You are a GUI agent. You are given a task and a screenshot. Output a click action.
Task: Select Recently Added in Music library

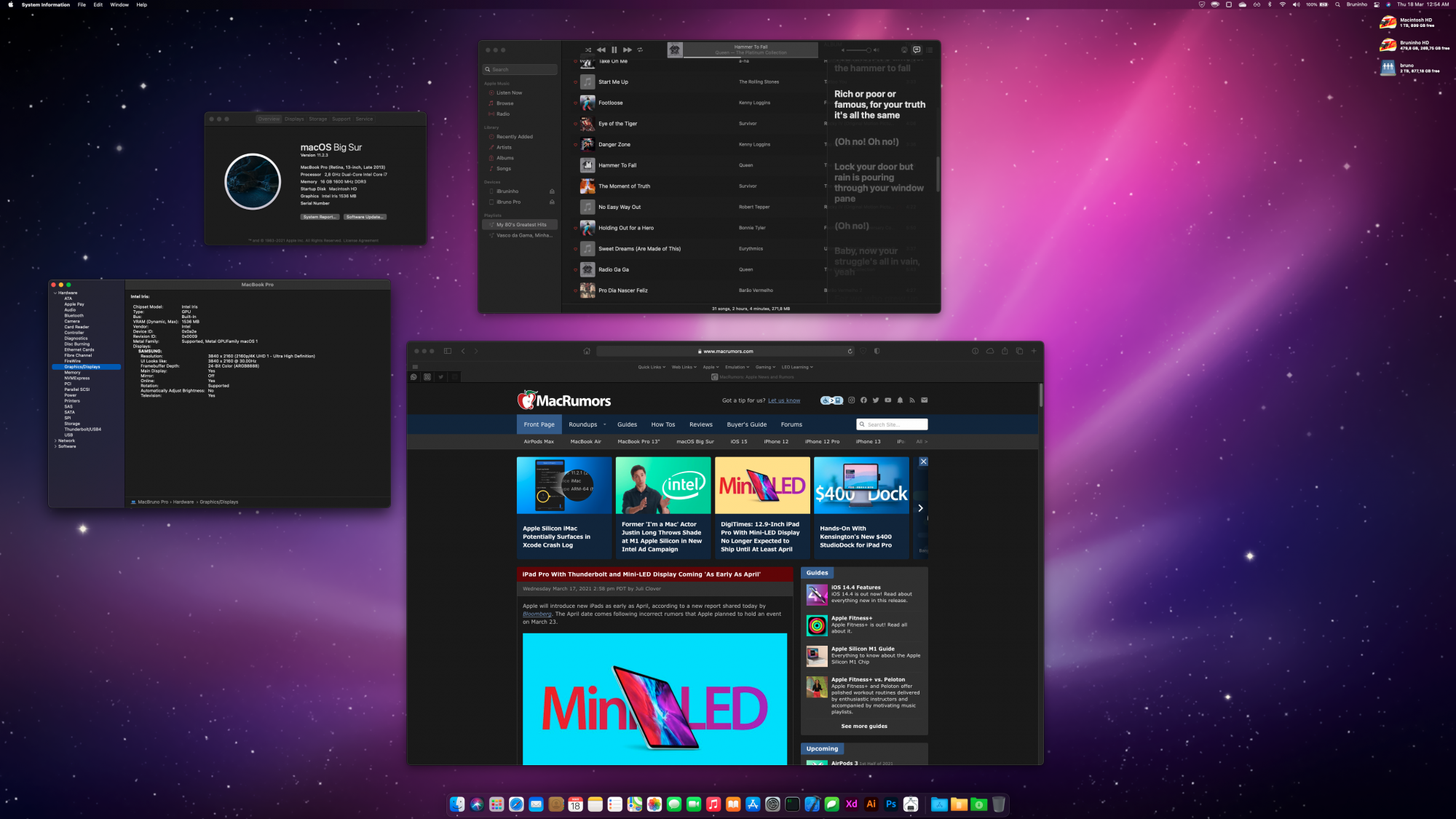[x=514, y=137]
